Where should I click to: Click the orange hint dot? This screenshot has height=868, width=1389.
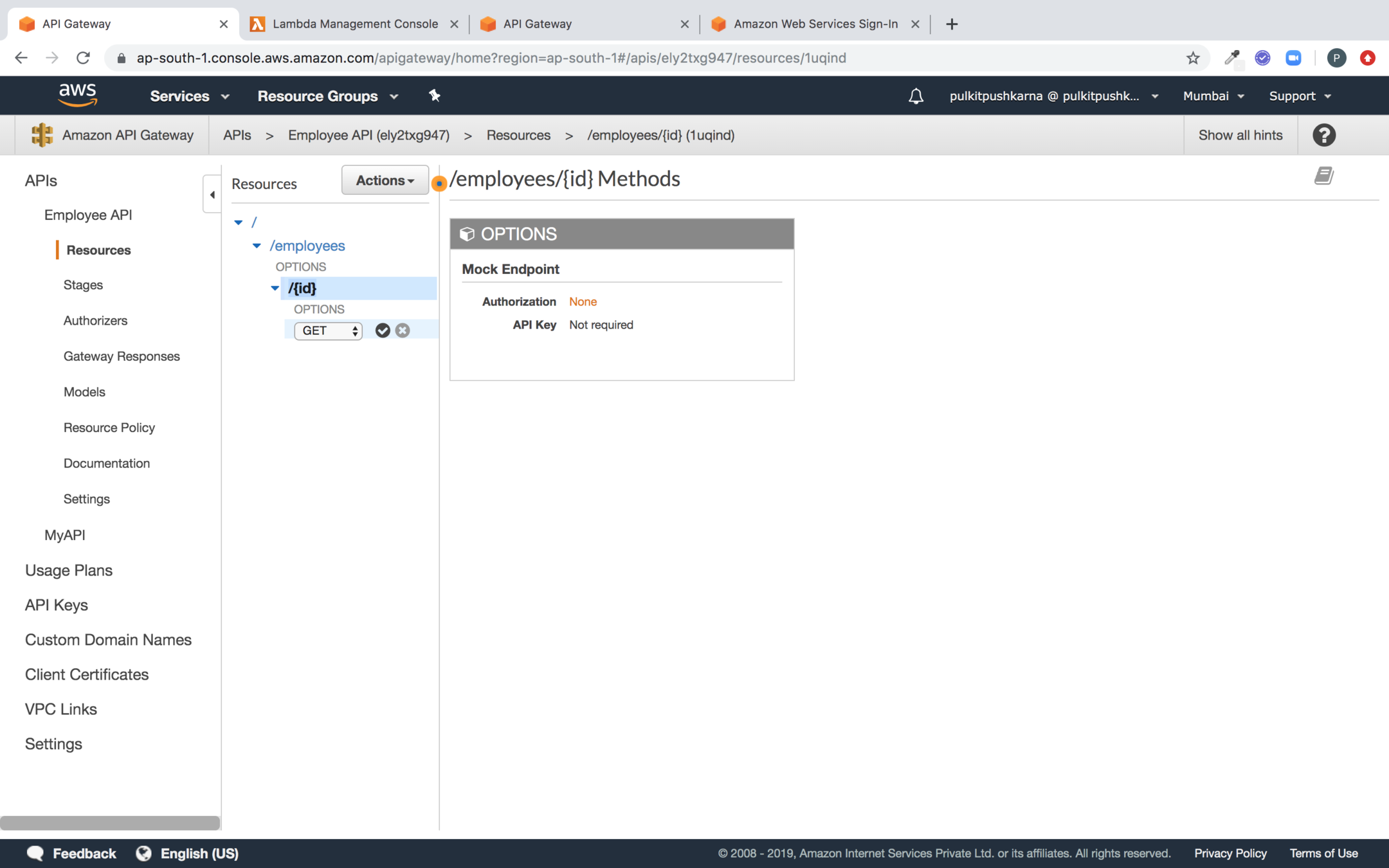coord(439,184)
